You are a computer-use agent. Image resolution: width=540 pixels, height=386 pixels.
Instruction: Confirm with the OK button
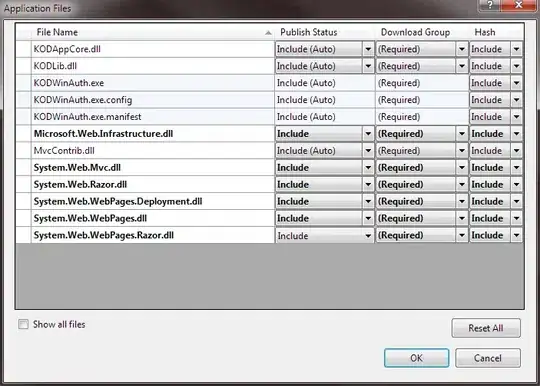pyautogui.click(x=416, y=358)
